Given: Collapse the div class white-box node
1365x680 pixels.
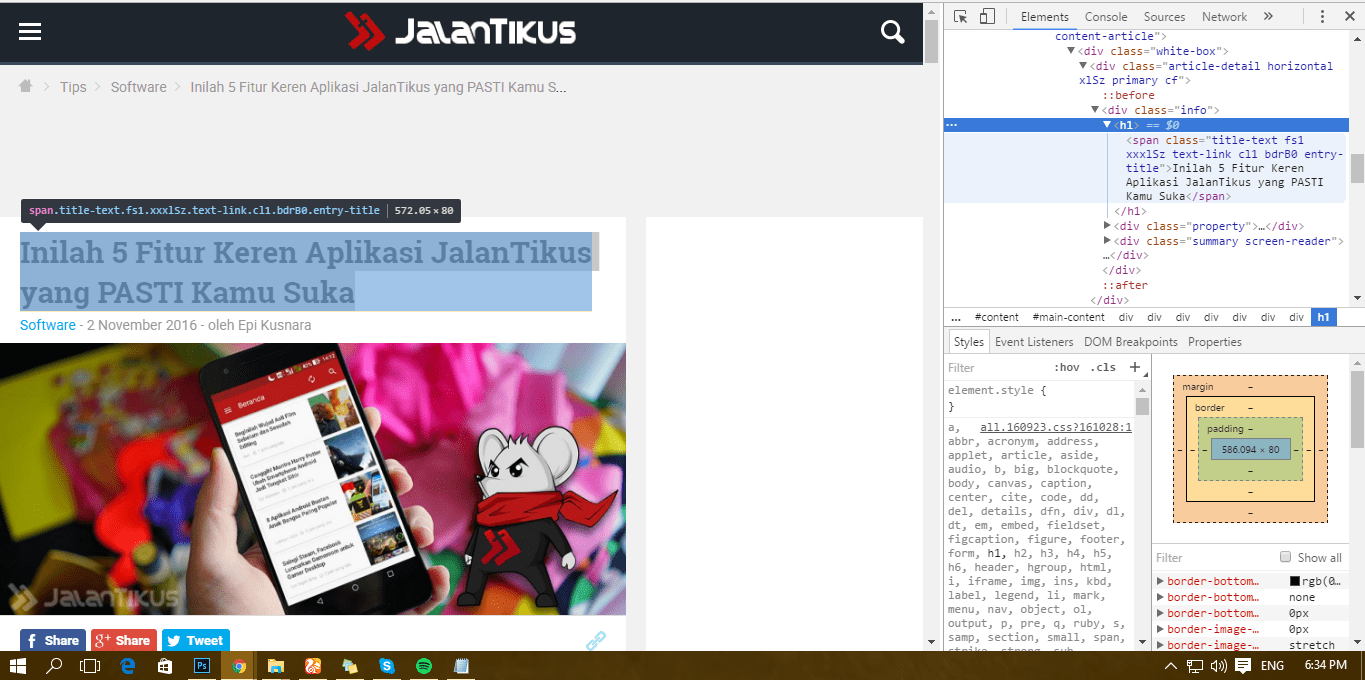Looking at the screenshot, I should [1071, 51].
